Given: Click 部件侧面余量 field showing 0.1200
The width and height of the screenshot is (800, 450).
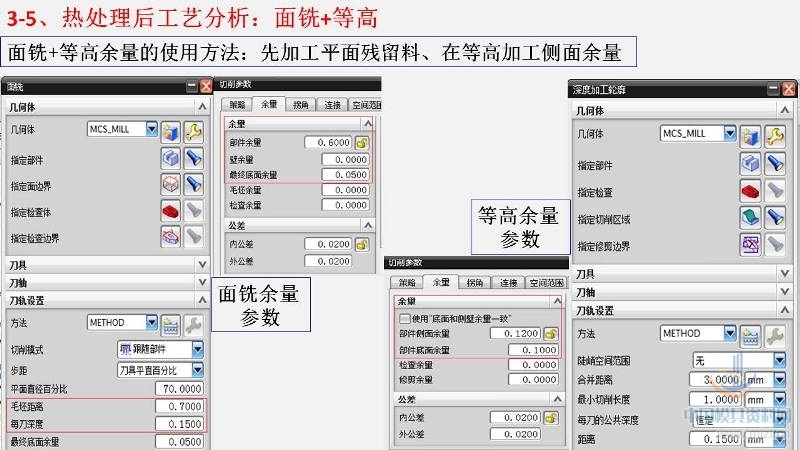Looking at the screenshot, I should point(515,333).
